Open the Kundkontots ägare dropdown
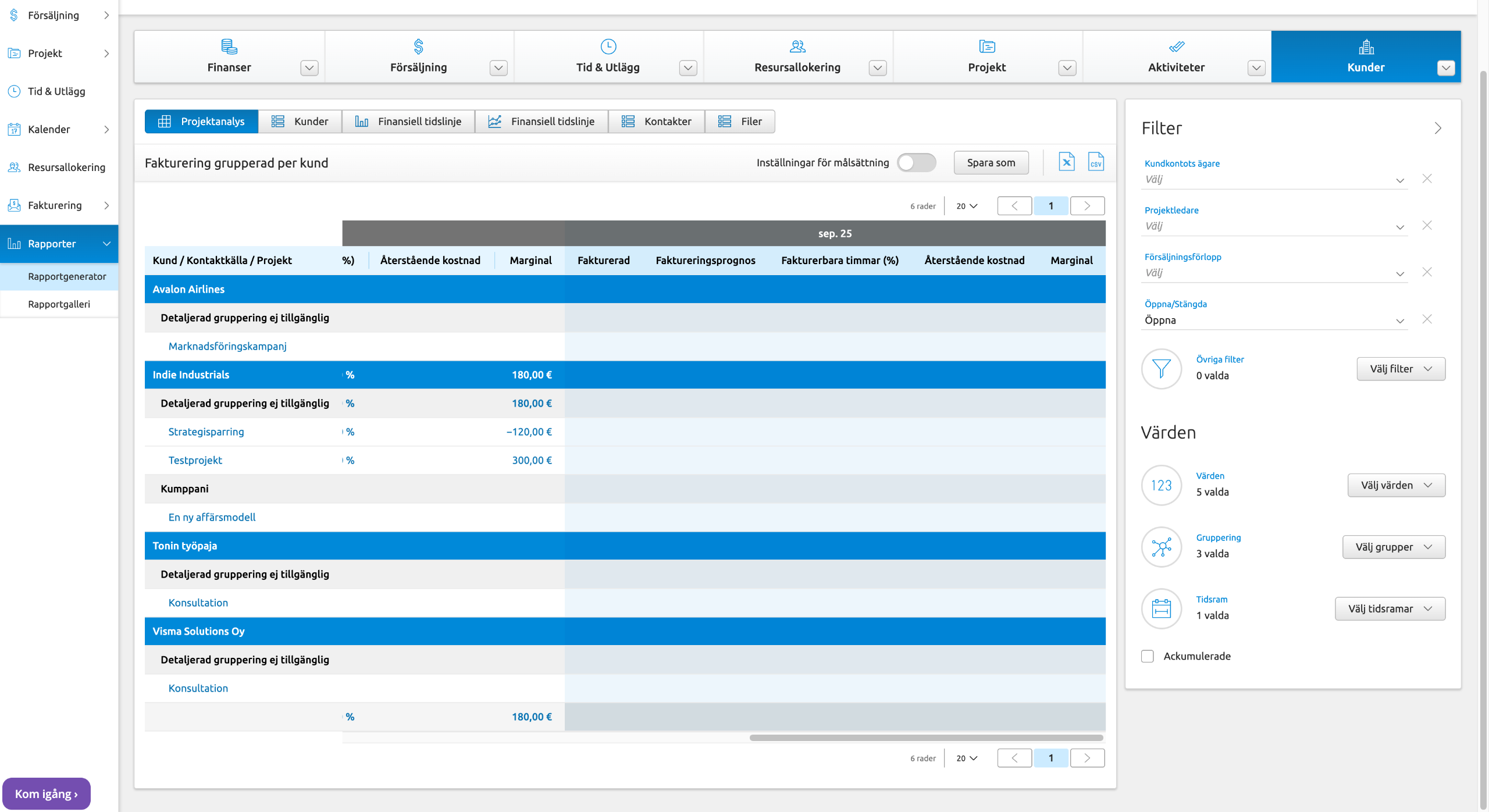The width and height of the screenshot is (1489, 812). (x=1274, y=180)
